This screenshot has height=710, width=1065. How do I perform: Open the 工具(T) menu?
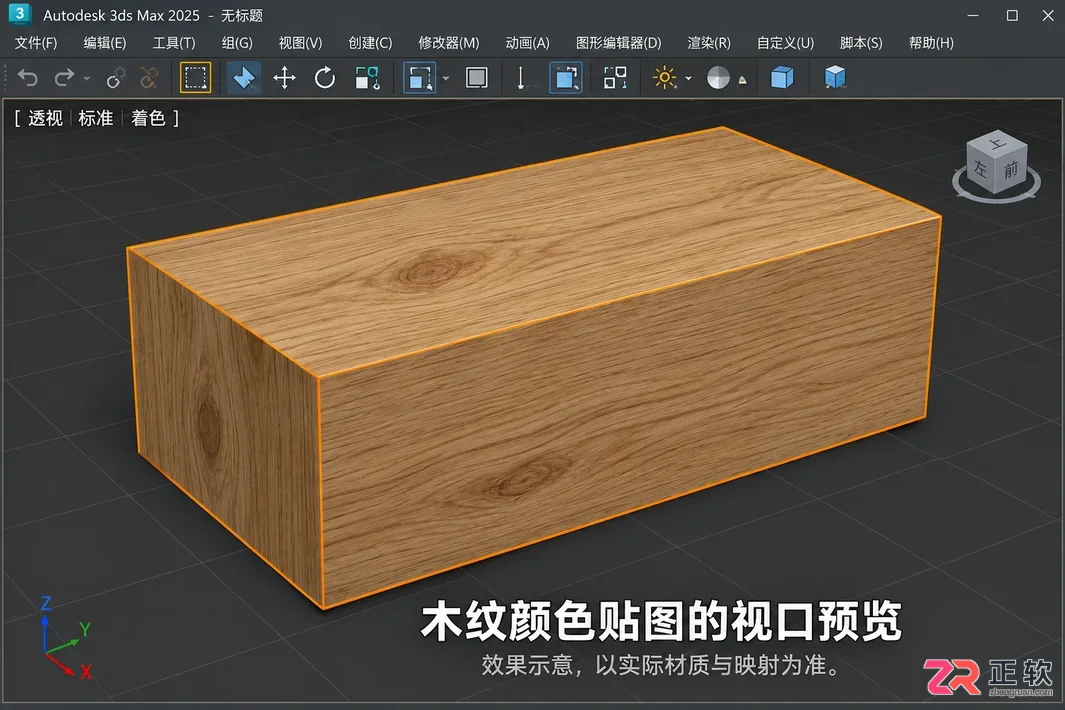coord(174,43)
